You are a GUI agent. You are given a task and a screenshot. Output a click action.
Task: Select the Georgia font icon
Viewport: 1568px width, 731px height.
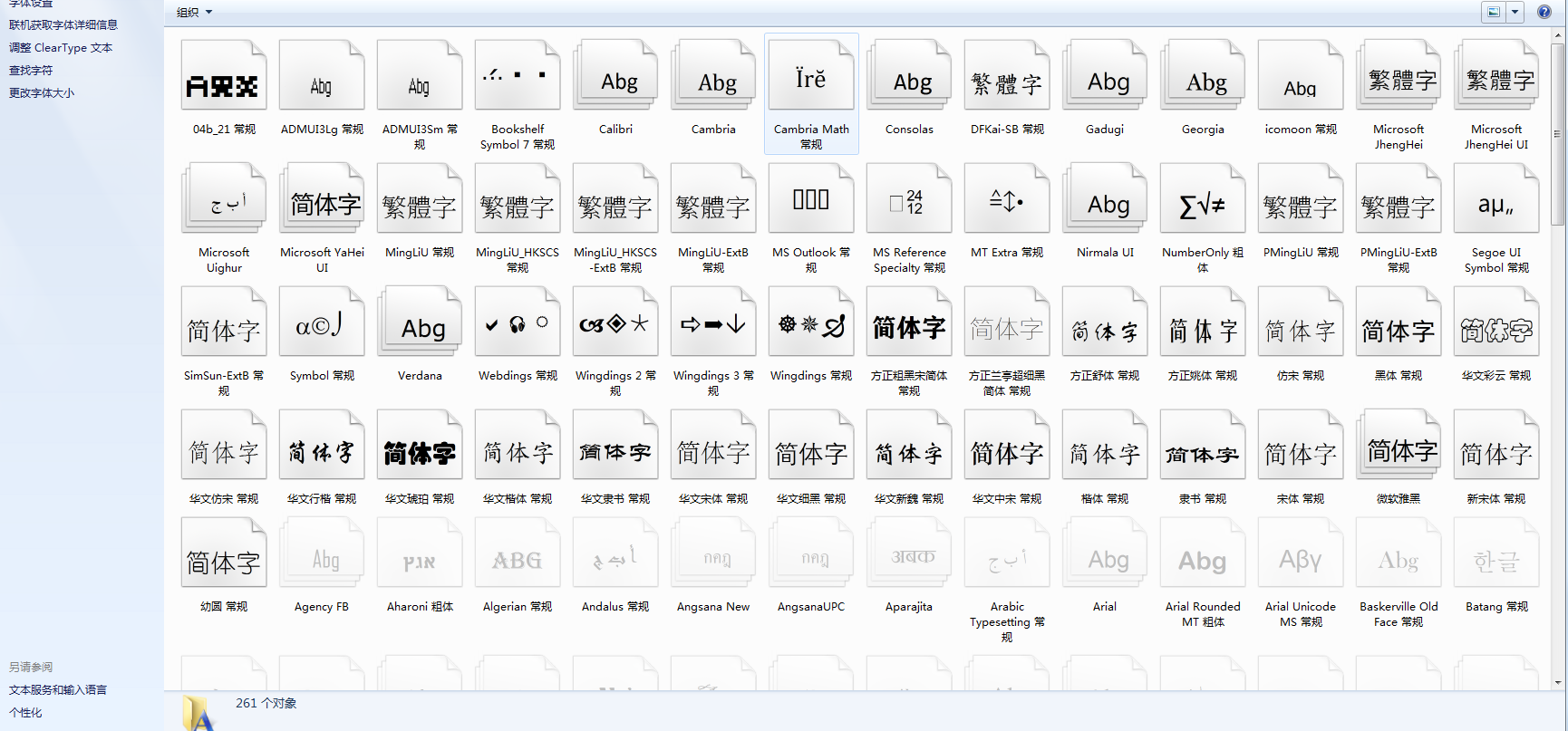click(1203, 75)
